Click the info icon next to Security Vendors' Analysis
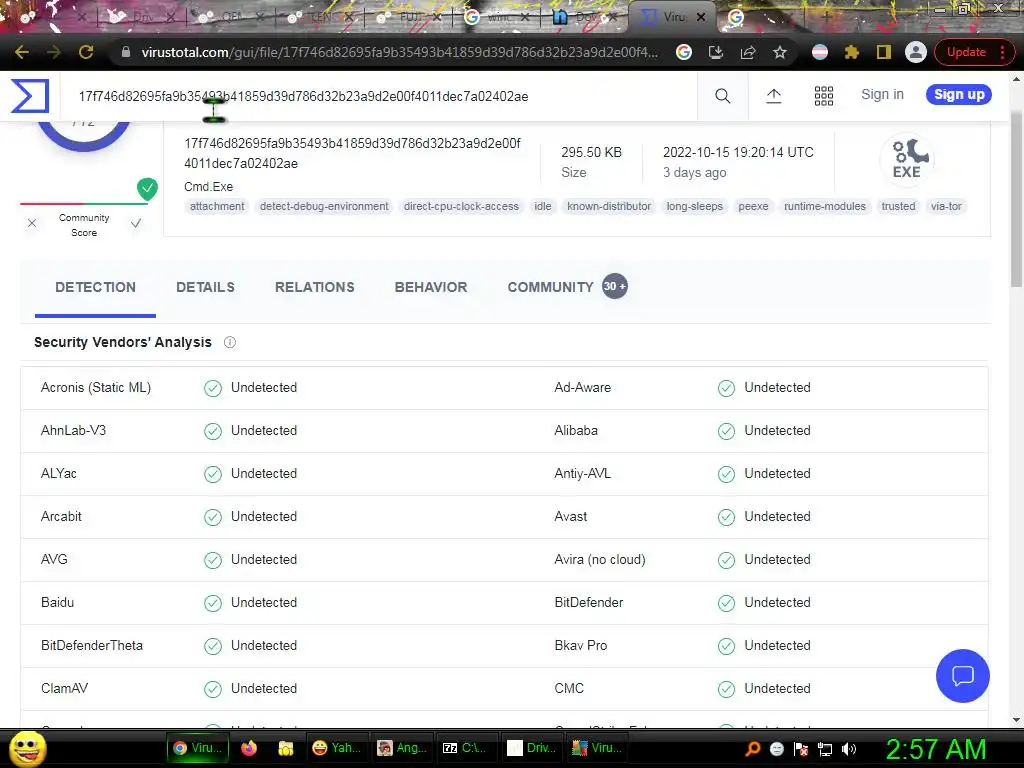 click(x=230, y=342)
